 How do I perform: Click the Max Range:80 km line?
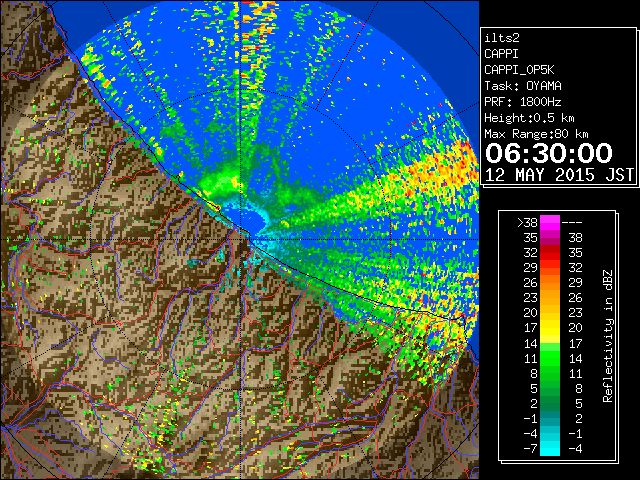coord(536,134)
